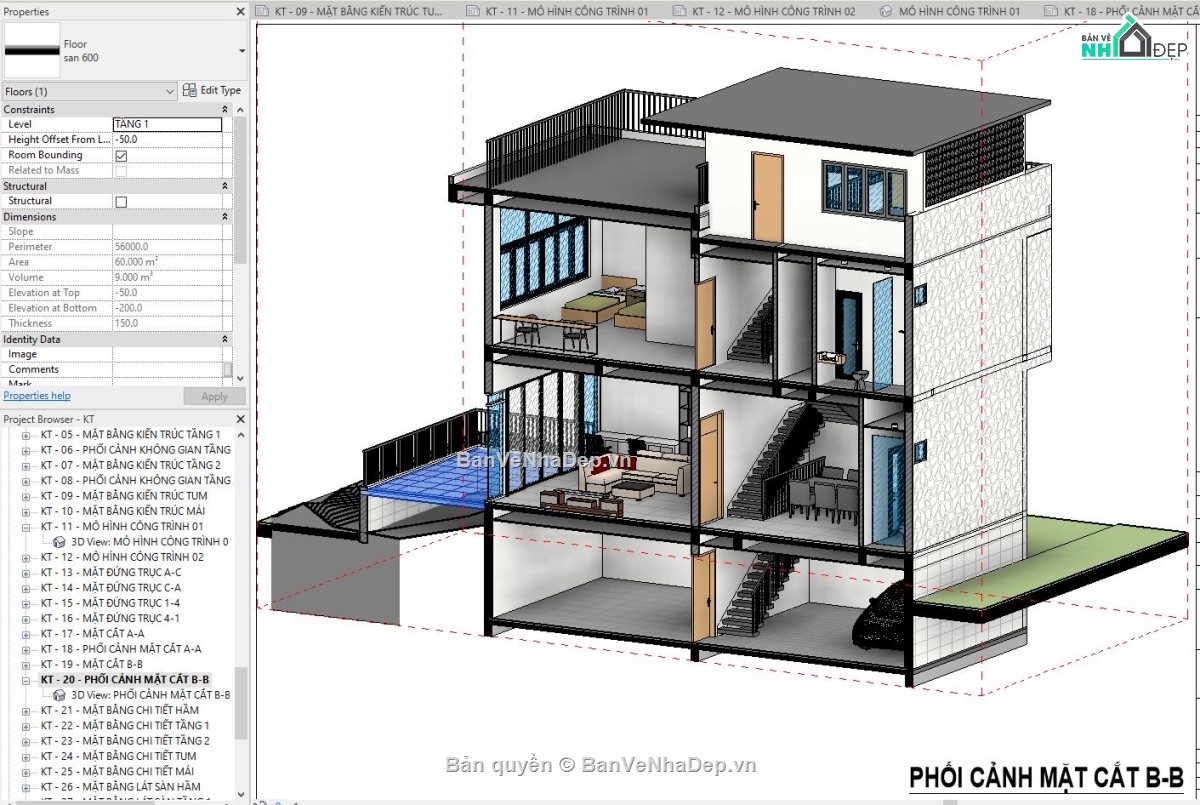
Task: Select KT - 25 MẶT BẰNG CHI TIẾT MÁI
Action: [x=118, y=771]
